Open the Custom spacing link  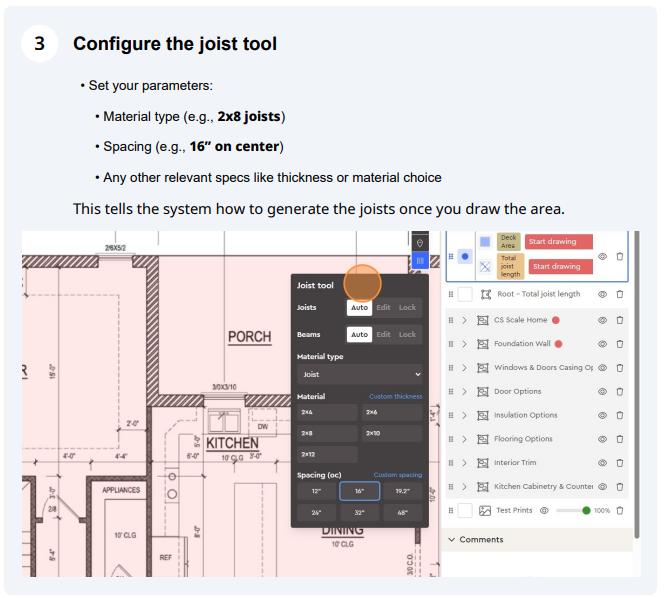point(398,475)
